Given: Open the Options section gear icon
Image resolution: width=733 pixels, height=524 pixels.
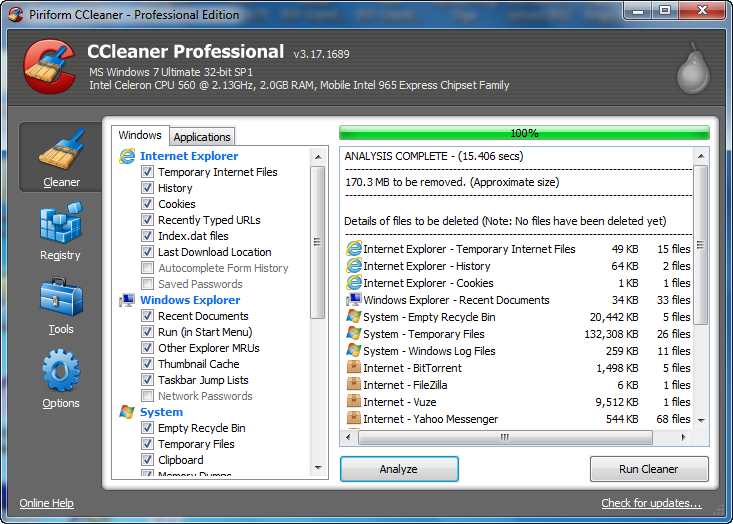Looking at the screenshot, I should [61, 370].
